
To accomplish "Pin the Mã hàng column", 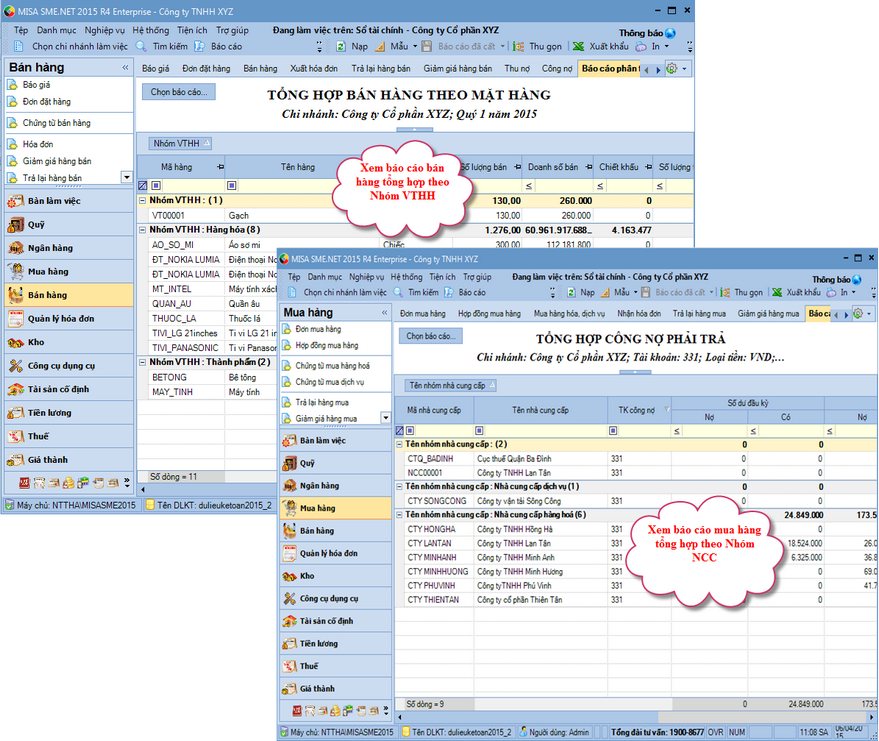I will (220, 167).
